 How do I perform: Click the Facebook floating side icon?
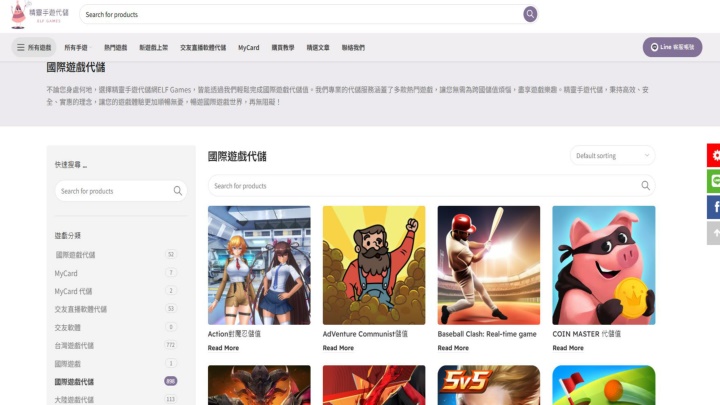pos(714,207)
